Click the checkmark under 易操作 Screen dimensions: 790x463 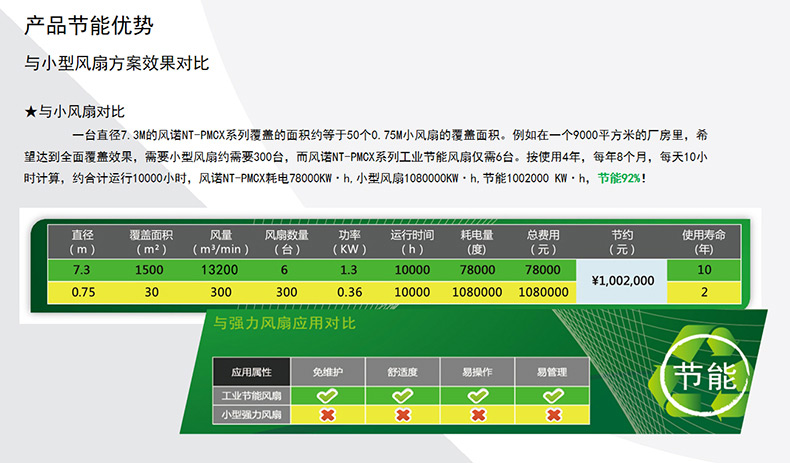(x=477, y=396)
